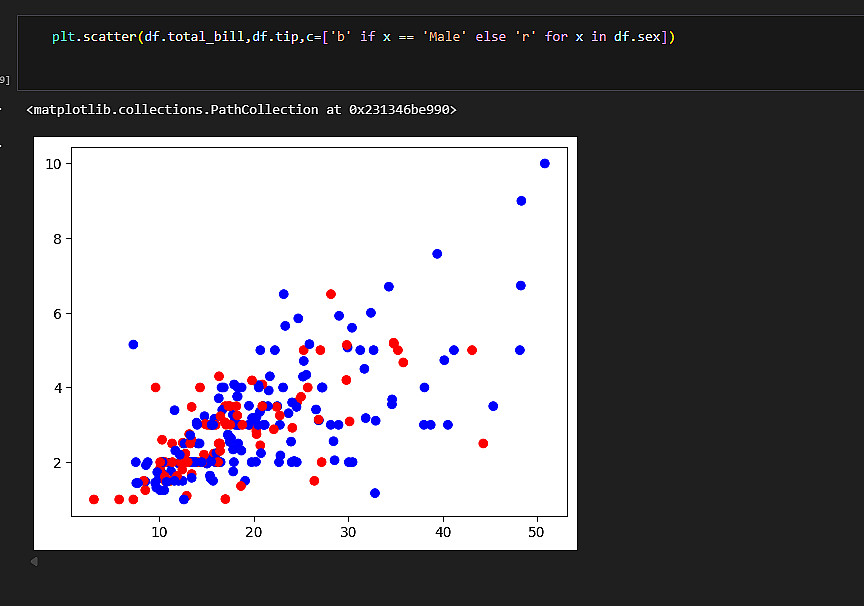864x606 pixels.
Task: Click the x-axis tick label 50
Action: tap(536, 532)
